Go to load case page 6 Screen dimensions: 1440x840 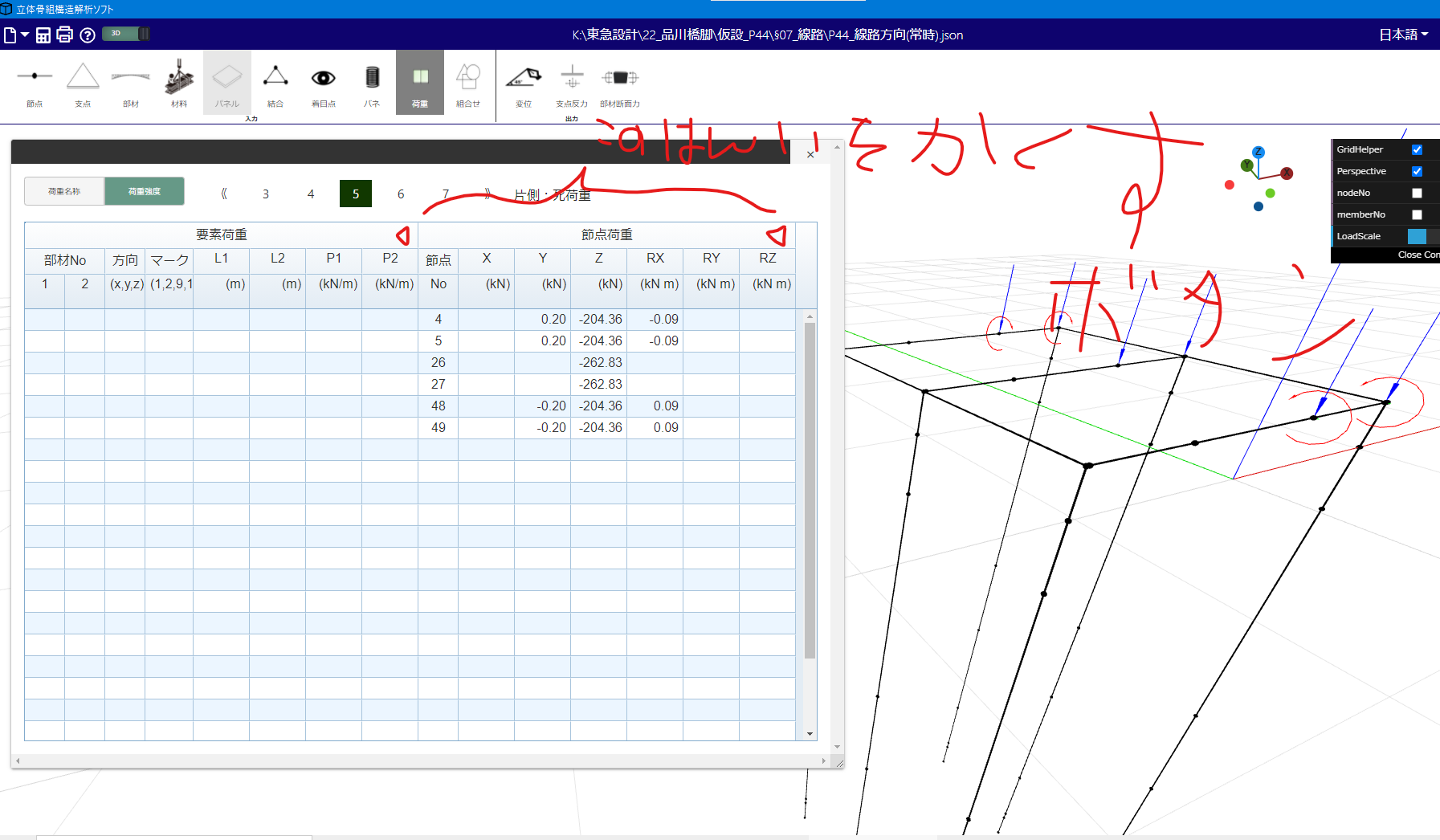point(401,194)
